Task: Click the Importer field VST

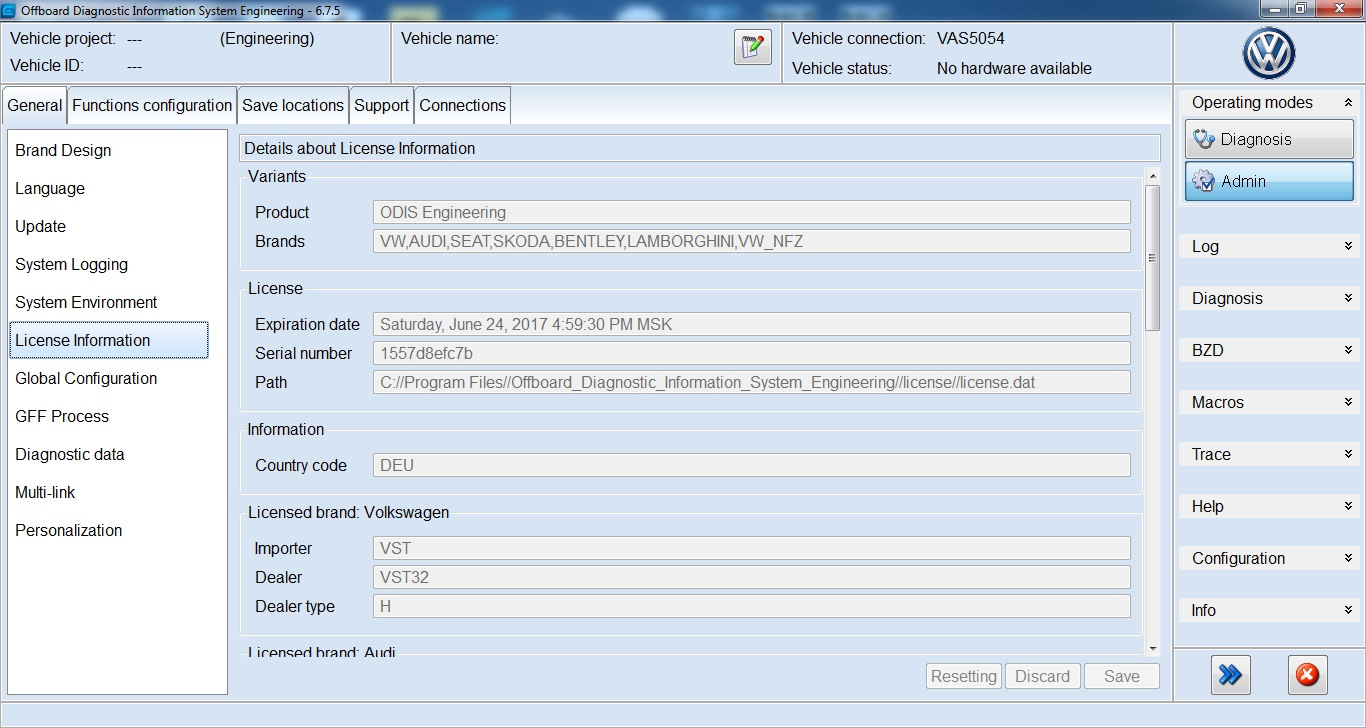Action: (x=752, y=548)
